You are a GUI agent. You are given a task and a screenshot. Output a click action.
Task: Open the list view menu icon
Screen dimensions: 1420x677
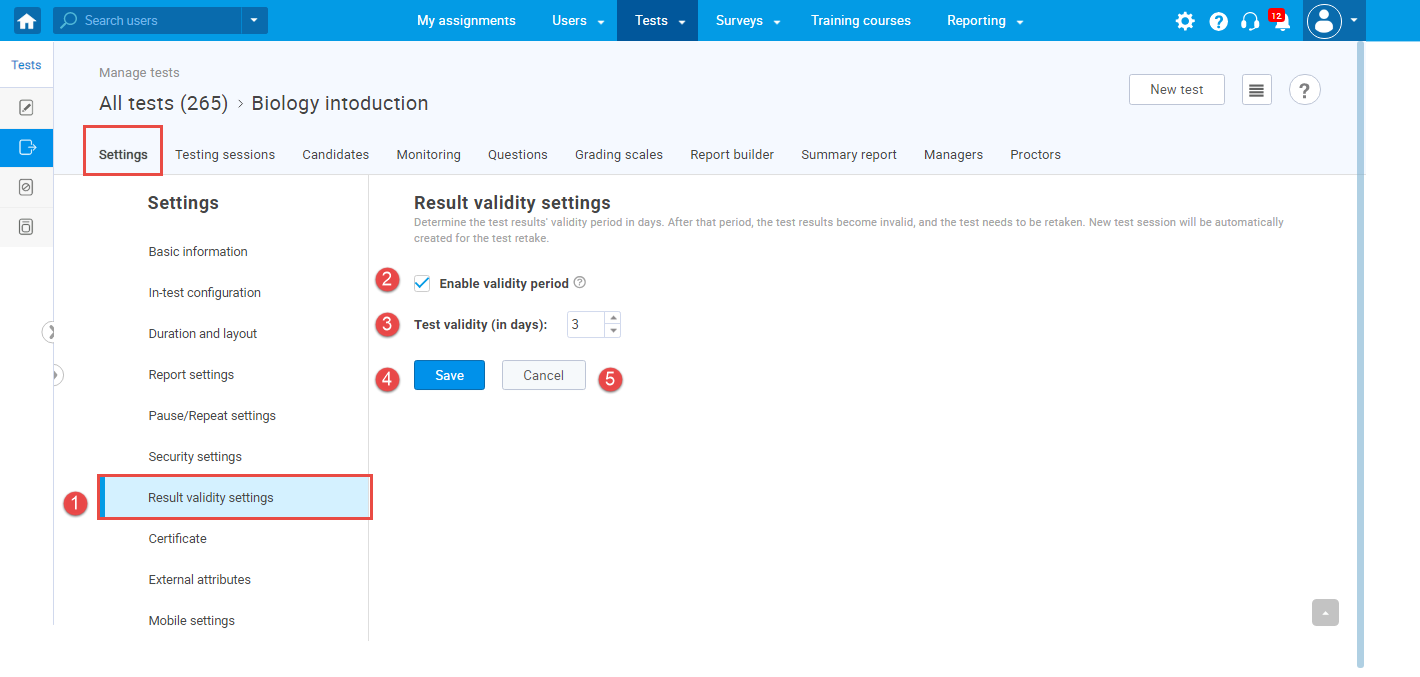tap(1257, 89)
